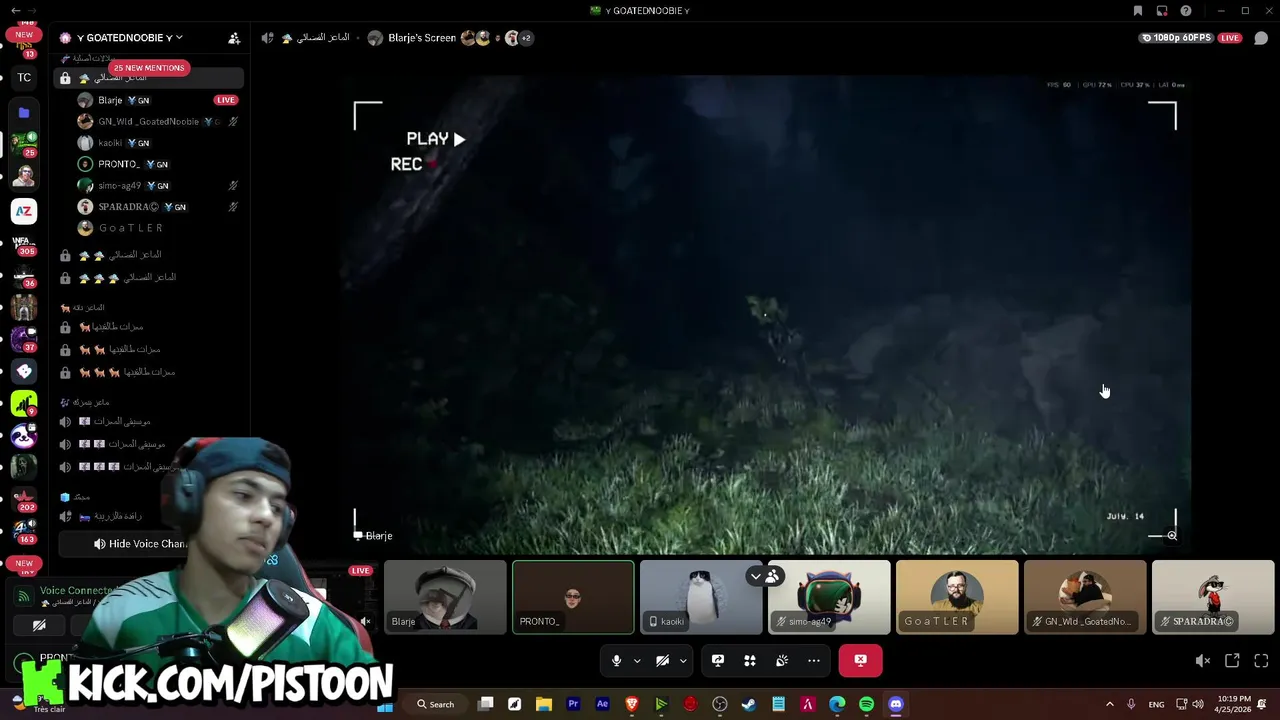Open the server folder icon
The width and height of the screenshot is (1280, 720).
tap(24, 113)
